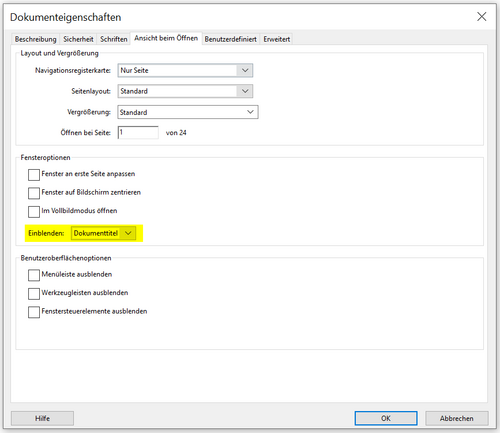Viewport: 500px width, 433px height.
Task: Click the Öffnen bei Seite input field
Action: [x=138, y=133]
